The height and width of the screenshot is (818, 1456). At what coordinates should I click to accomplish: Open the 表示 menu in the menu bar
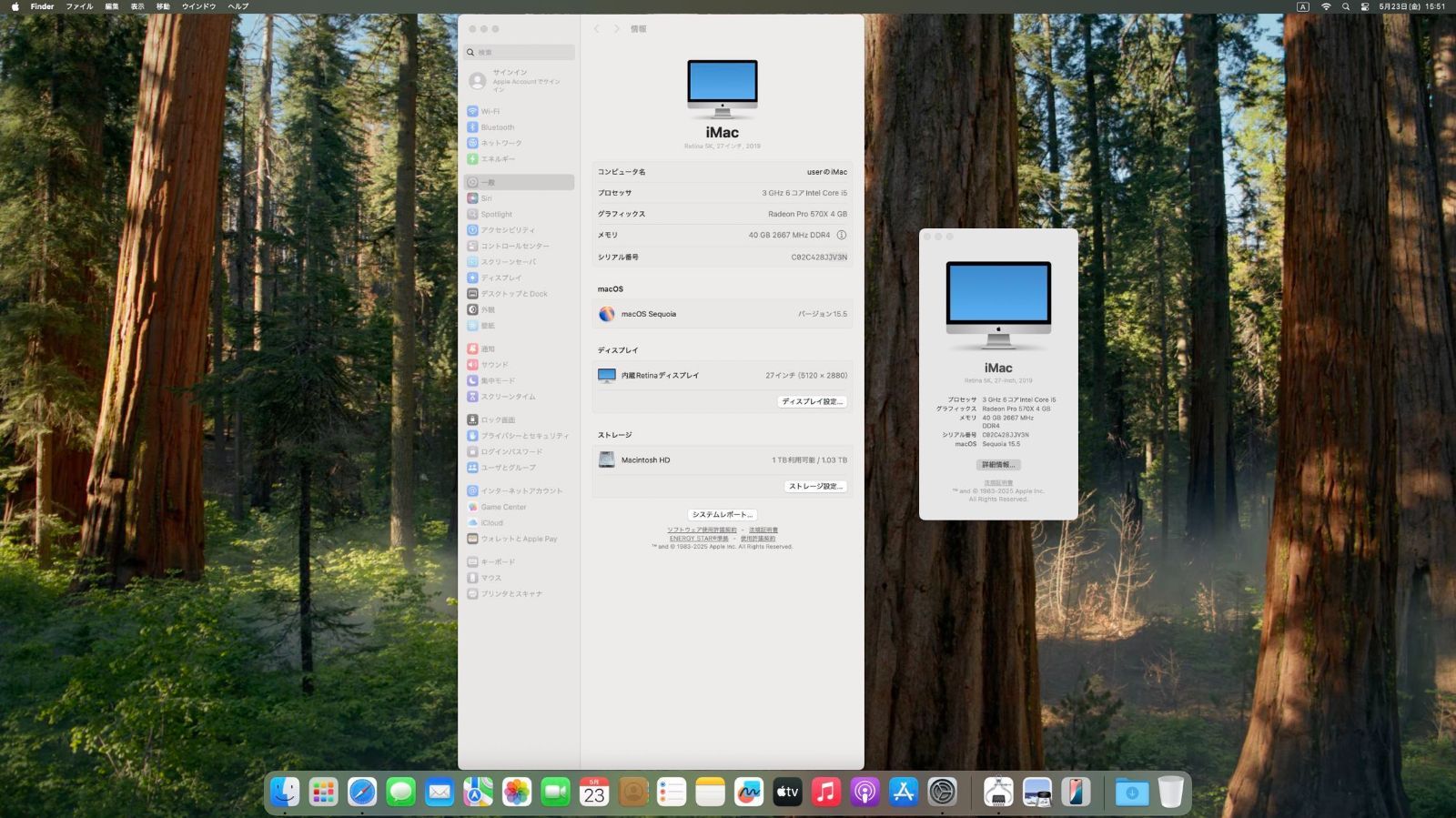(137, 6)
